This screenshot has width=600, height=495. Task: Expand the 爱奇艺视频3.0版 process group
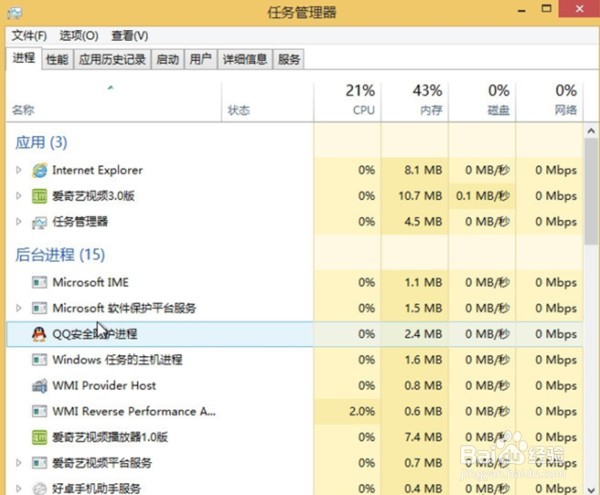click(x=18, y=196)
